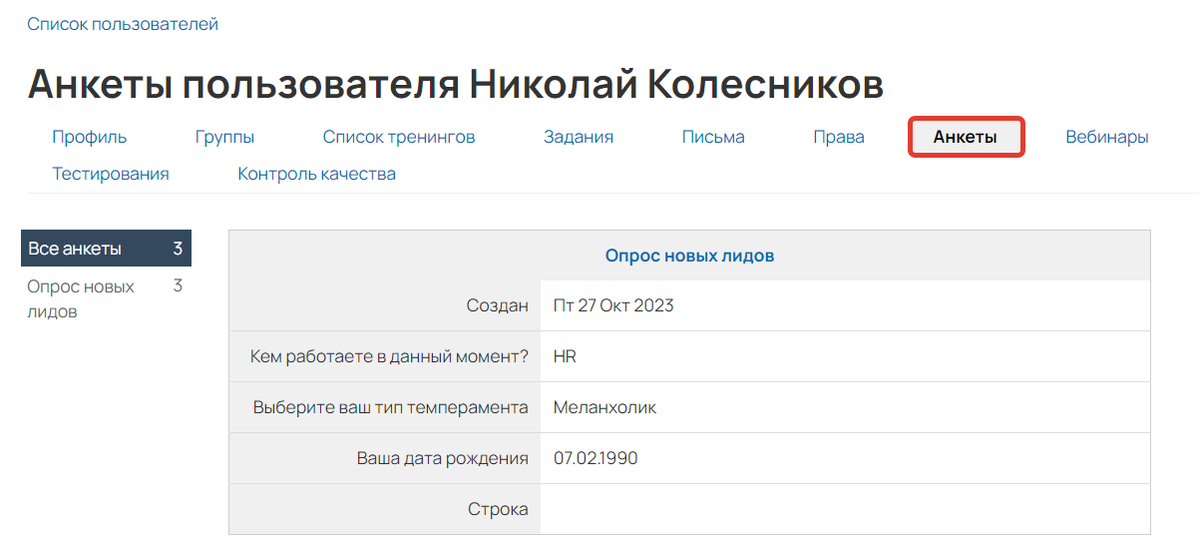Image resolution: width=1200 pixels, height=546 pixels.
Task: Click the Ваша дата рождения label
Action: [443, 459]
